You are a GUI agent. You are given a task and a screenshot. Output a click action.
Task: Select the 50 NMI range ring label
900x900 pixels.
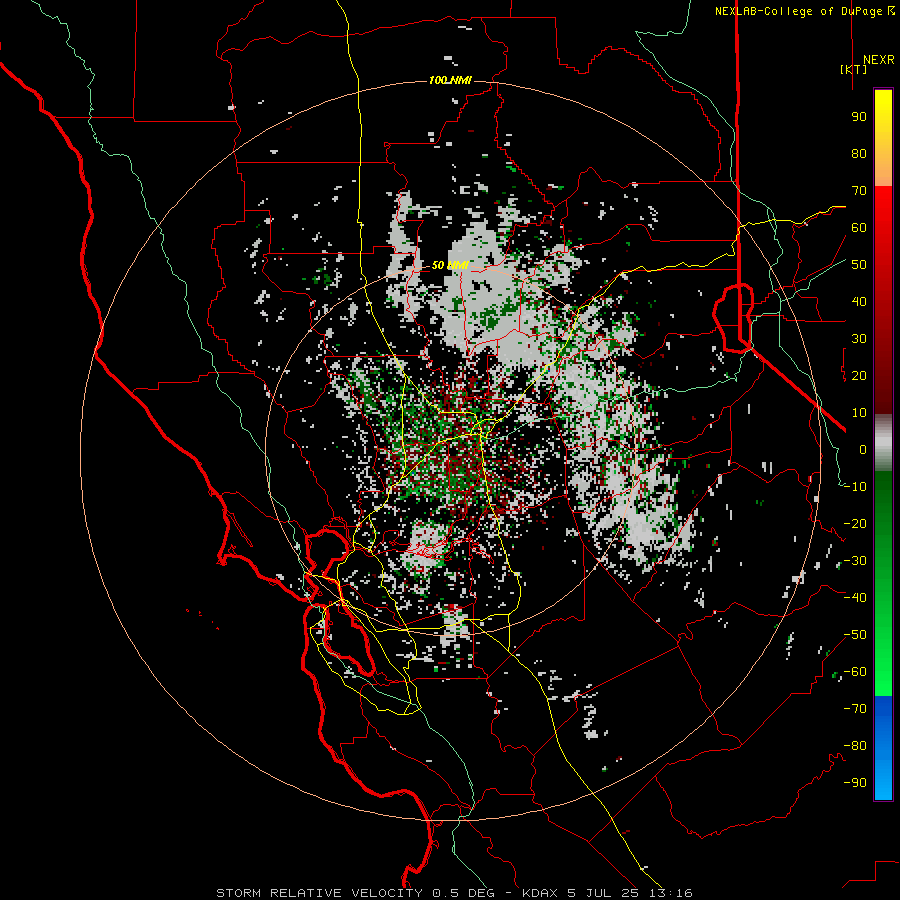click(x=450, y=265)
